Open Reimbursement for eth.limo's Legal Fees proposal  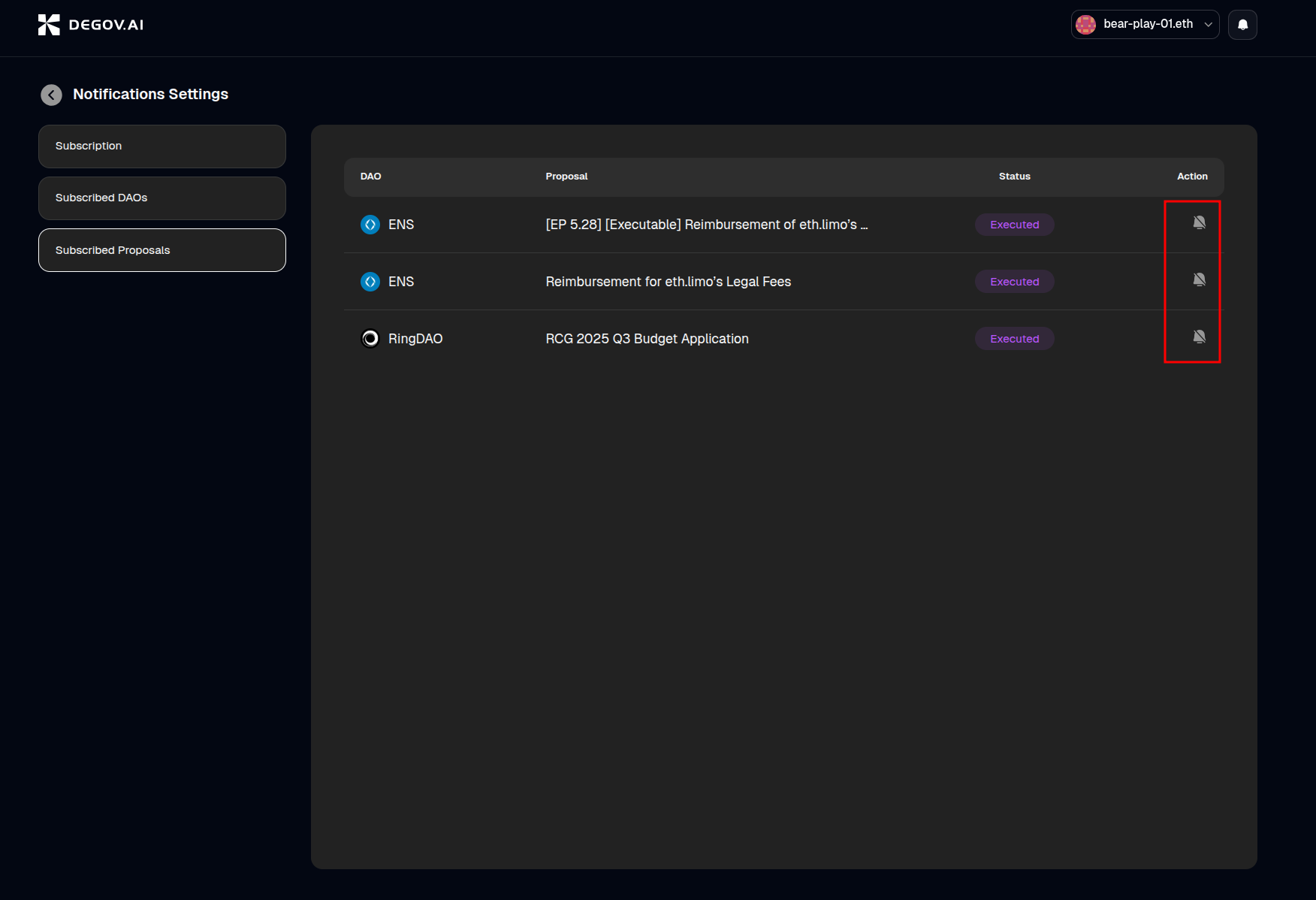pos(668,282)
